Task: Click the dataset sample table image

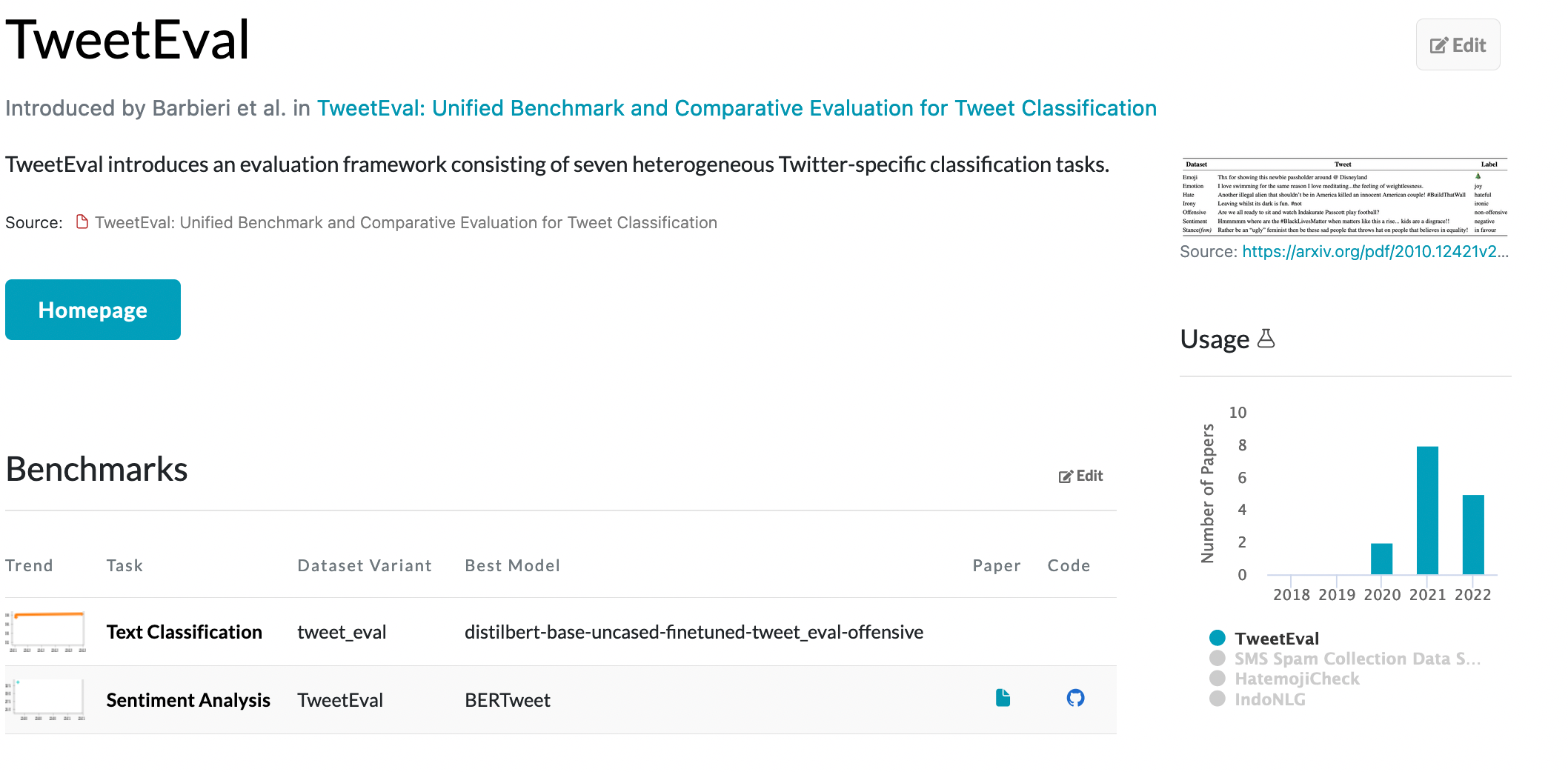Action: (1344, 197)
